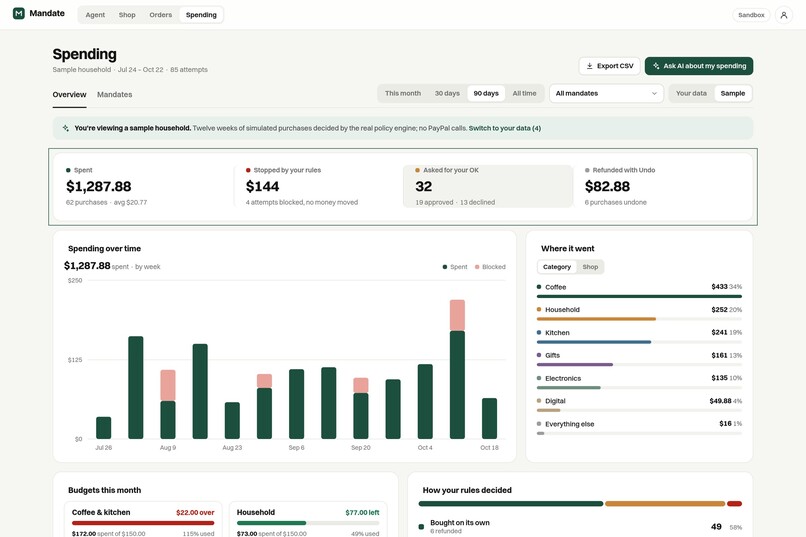Click the Oct 4 week bar

425,401
